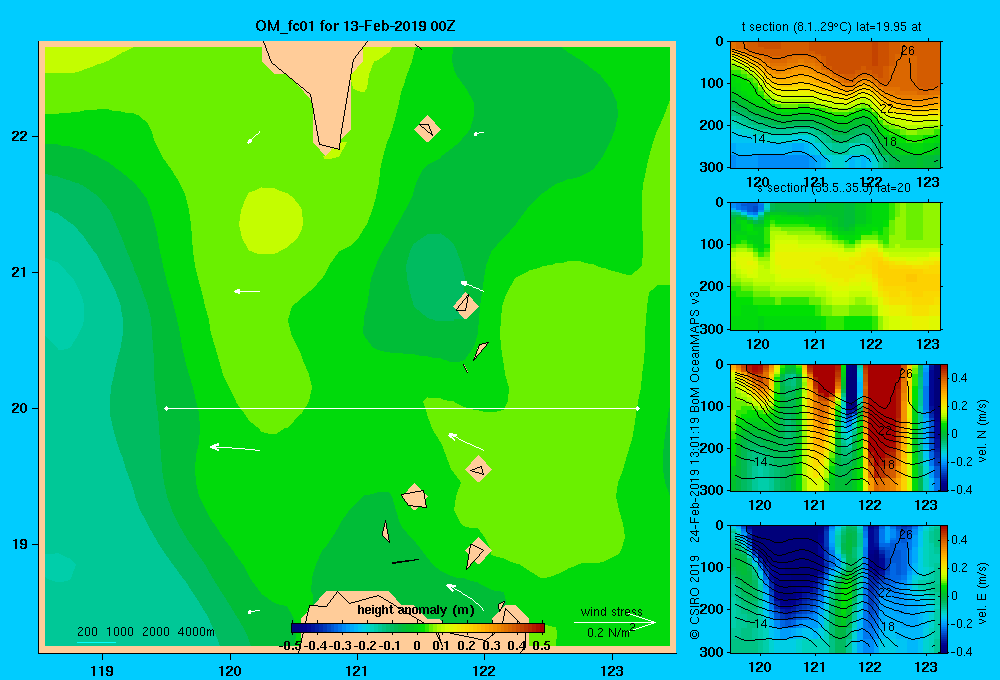
Task: Open the northward velocity section panel
Action: coord(835,427)
